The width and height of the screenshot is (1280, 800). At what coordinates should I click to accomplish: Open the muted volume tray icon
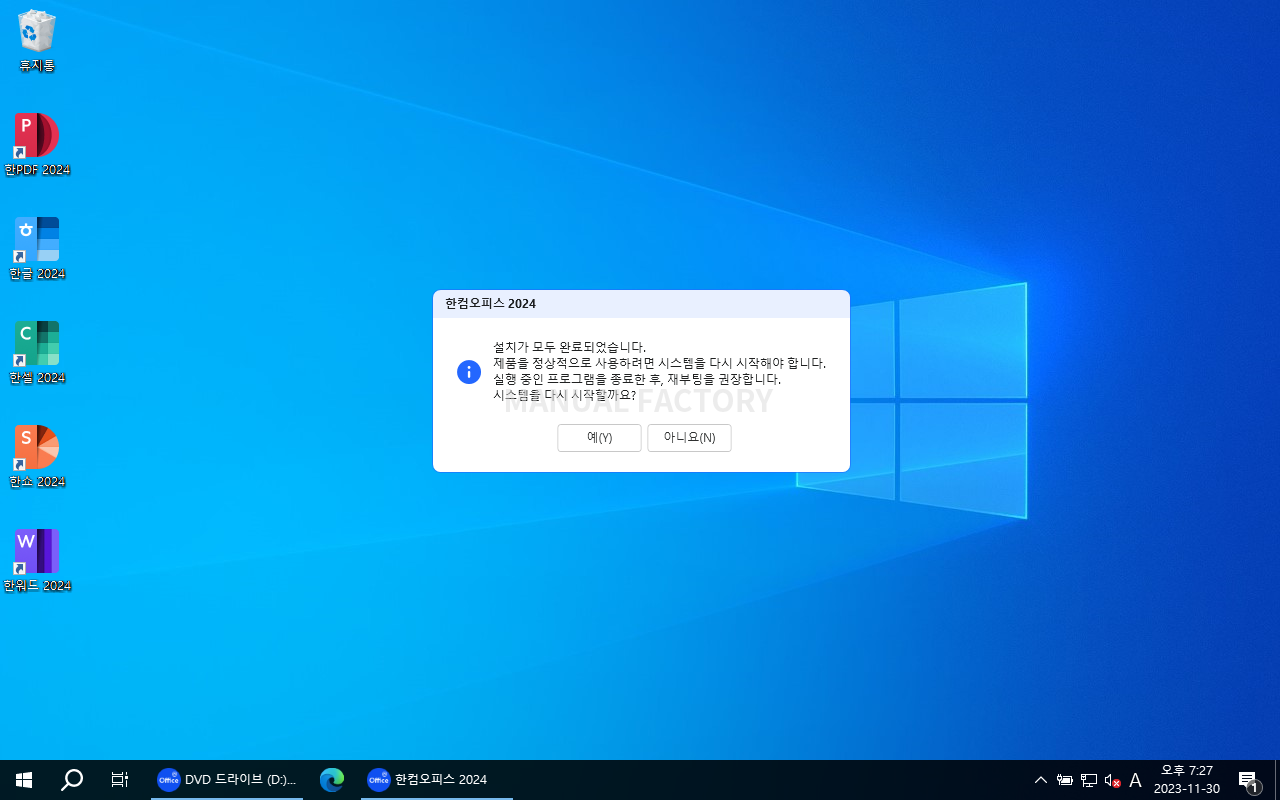point(1112,780)
